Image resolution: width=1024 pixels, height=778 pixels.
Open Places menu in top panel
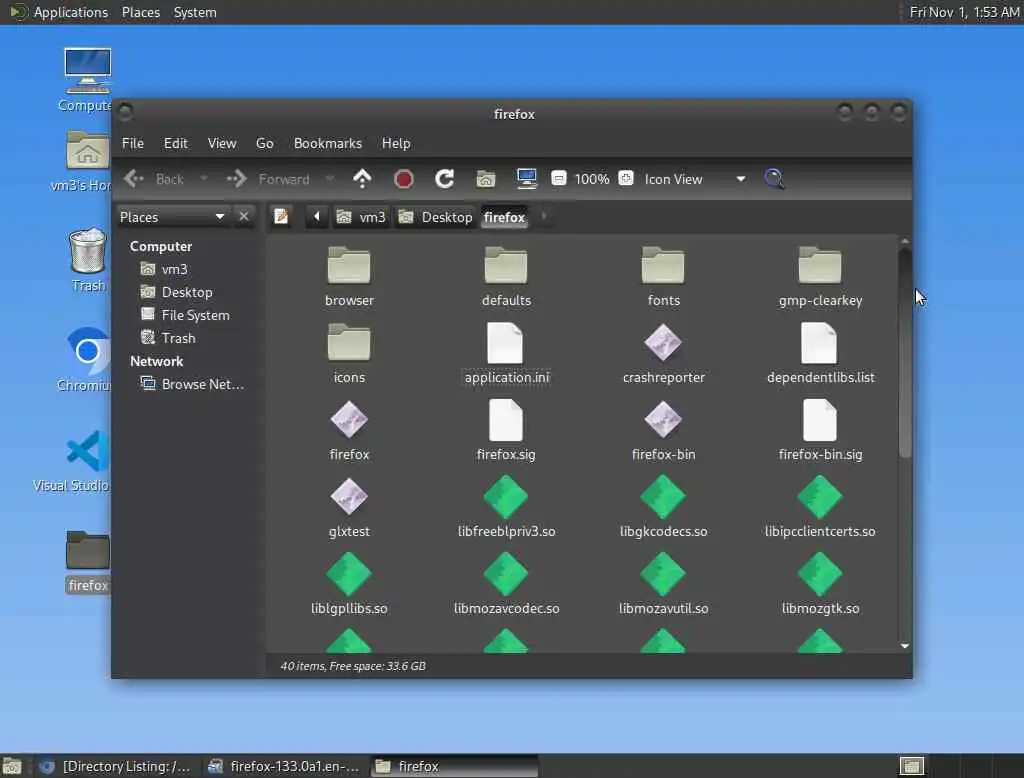click(141, 12)
